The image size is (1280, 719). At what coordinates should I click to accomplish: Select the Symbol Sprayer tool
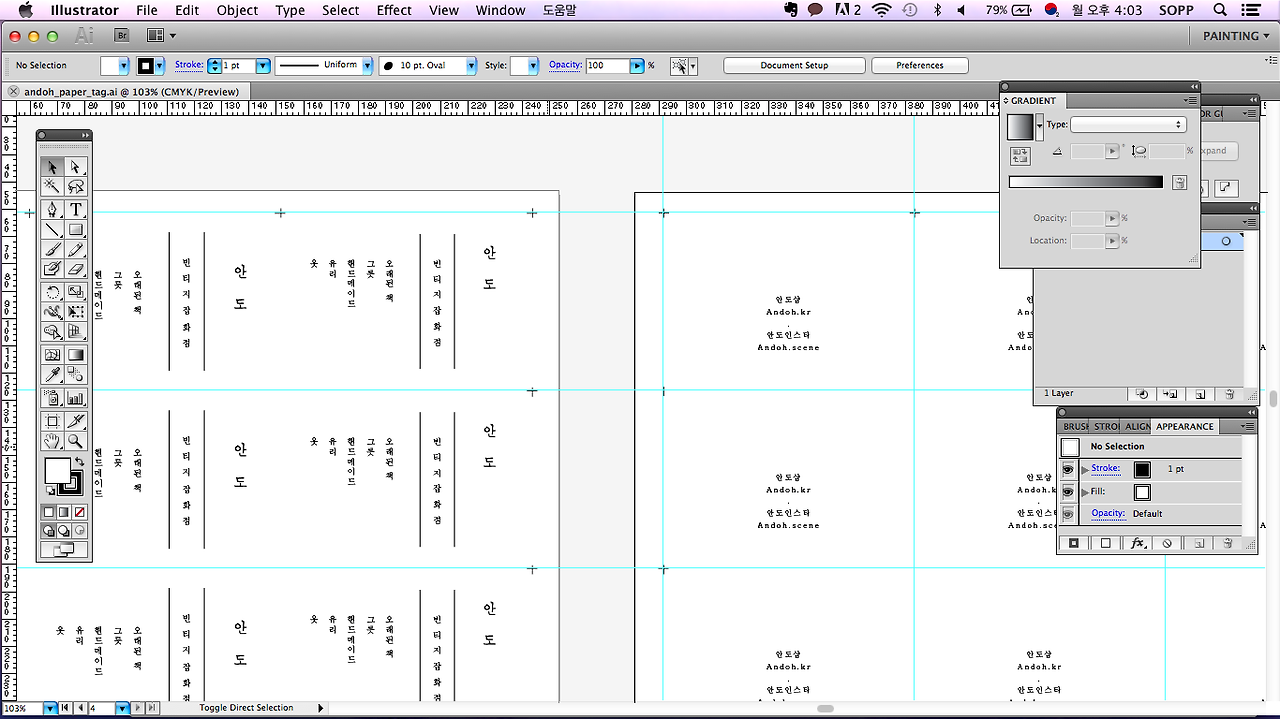(x=53, y=398)
